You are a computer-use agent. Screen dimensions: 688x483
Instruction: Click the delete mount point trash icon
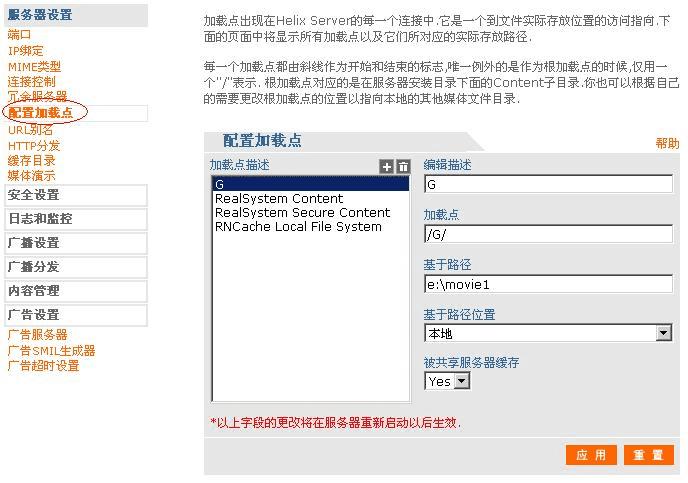point(403,167)
